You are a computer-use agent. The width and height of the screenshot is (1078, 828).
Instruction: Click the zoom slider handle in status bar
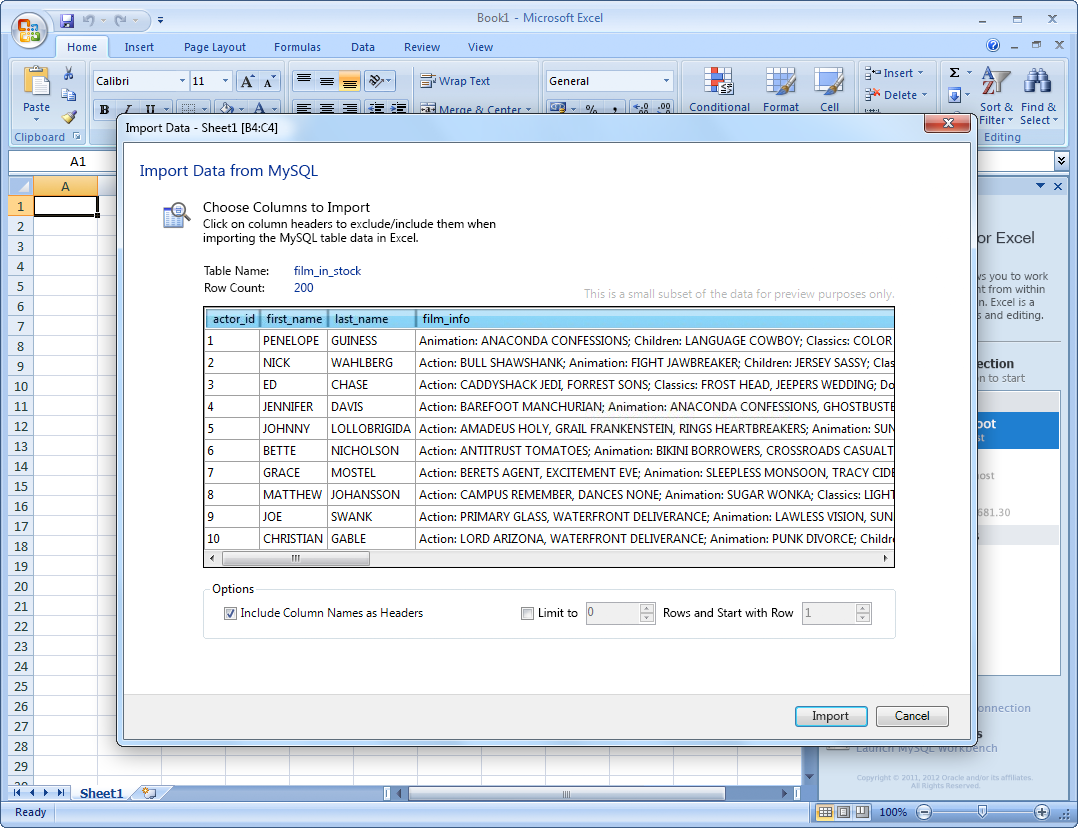[982, 812]
